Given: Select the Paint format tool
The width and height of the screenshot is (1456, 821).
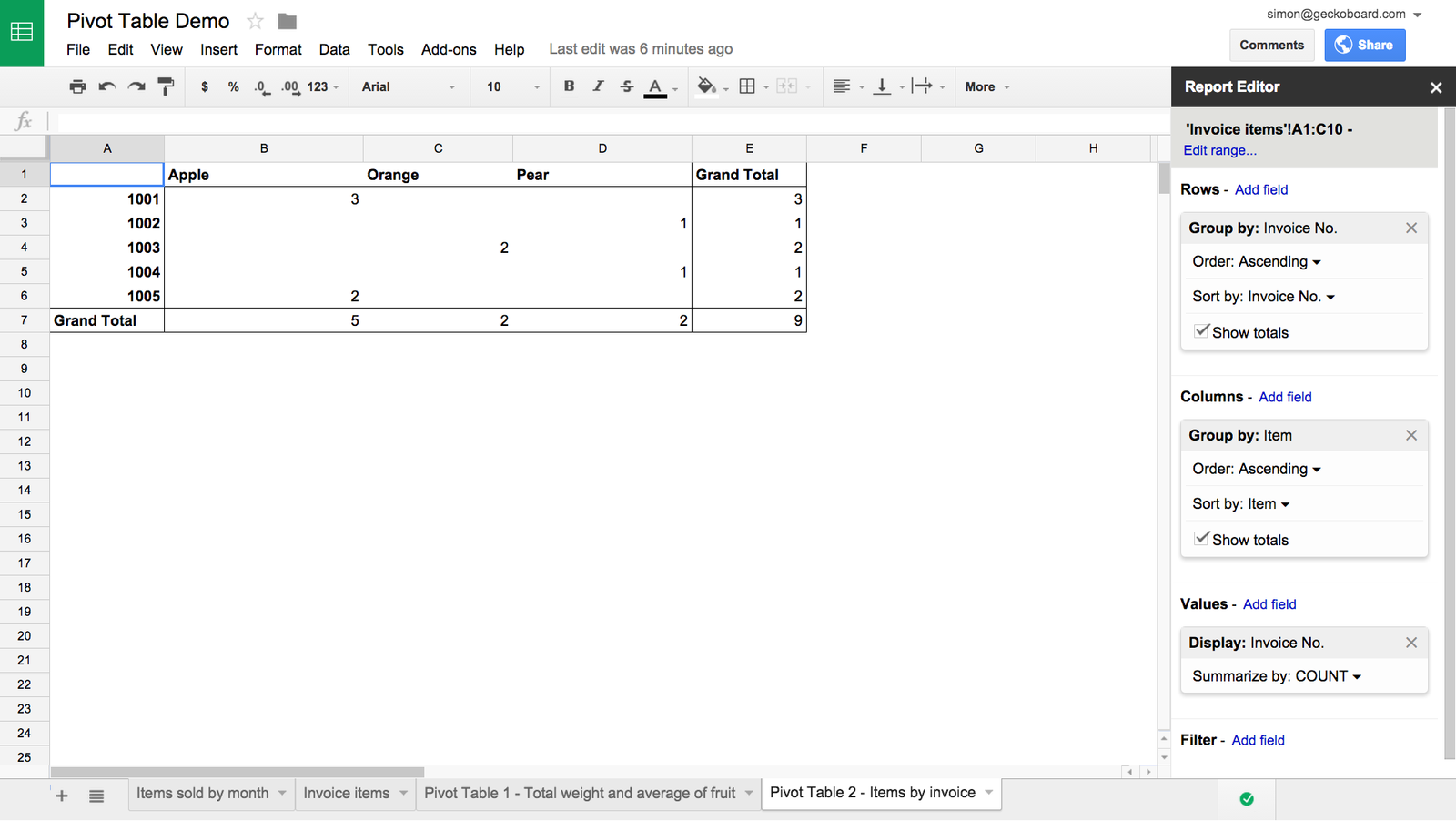Looking at the screenshot, I should (166, 86).
